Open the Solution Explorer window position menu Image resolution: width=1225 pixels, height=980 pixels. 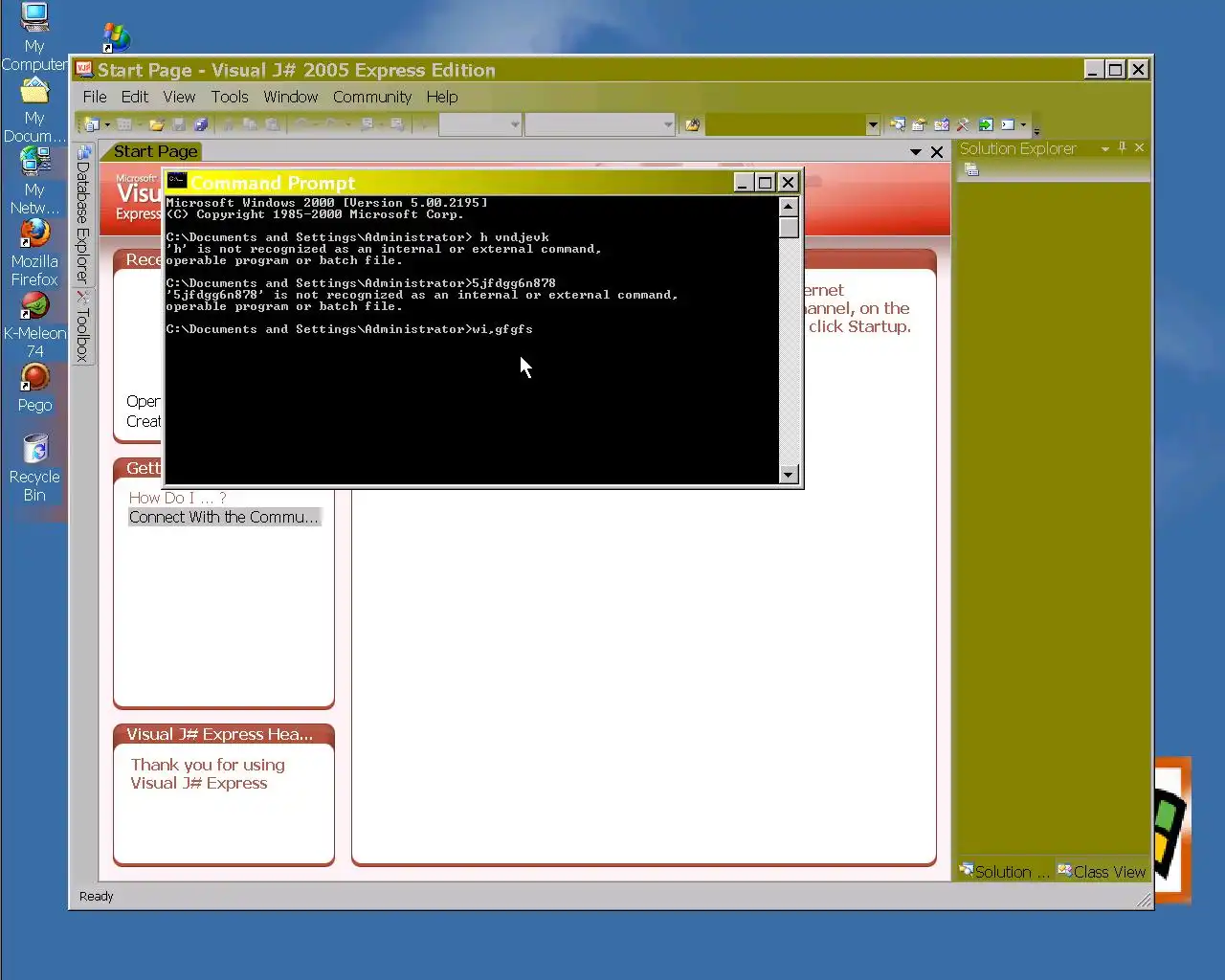(1105, 148)
